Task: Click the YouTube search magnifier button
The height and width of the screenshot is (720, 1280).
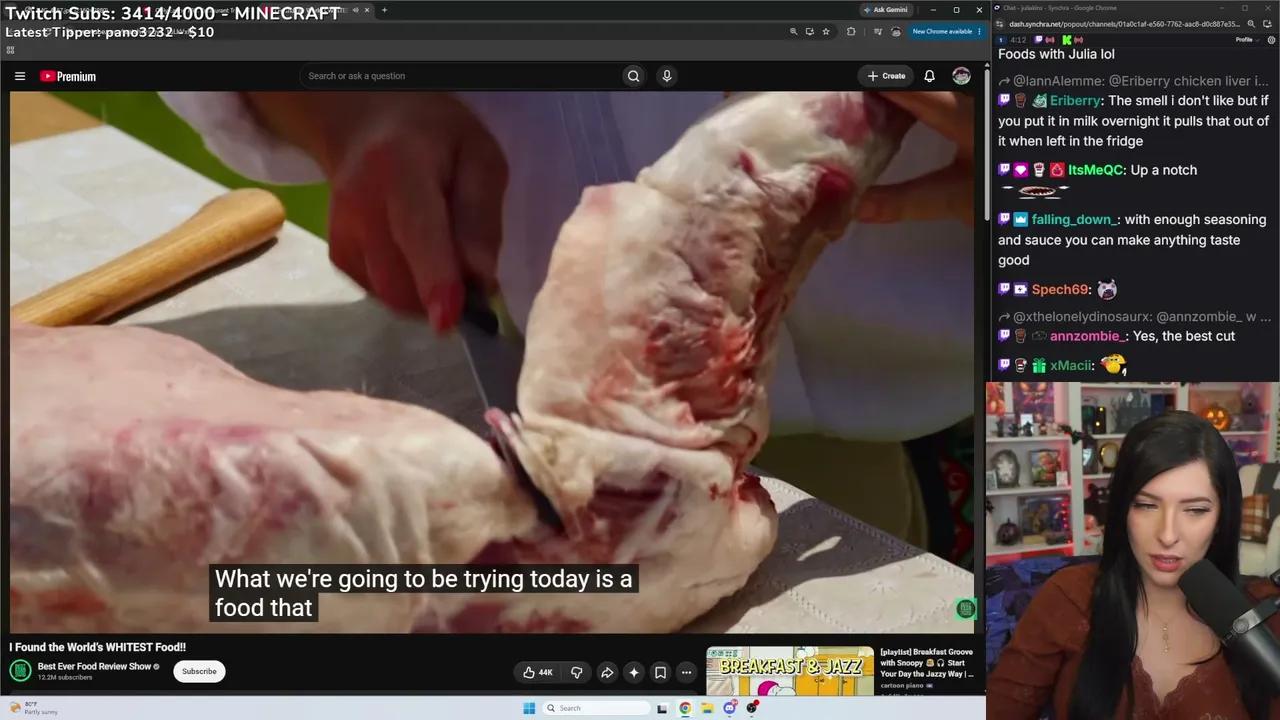Action: [x=633, y=76]
